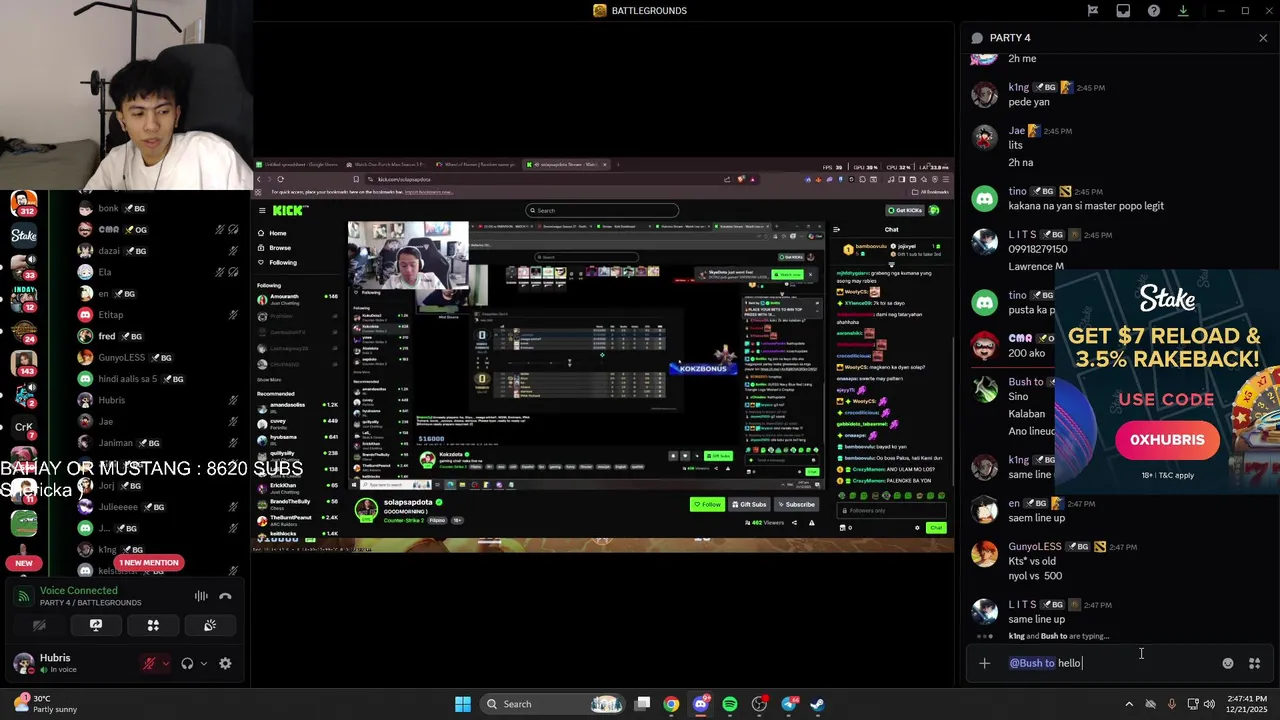Show hidden system tray icons chevron
Screen dimensions: 1280x720
pyautogui.click(x=1129, y=704)
